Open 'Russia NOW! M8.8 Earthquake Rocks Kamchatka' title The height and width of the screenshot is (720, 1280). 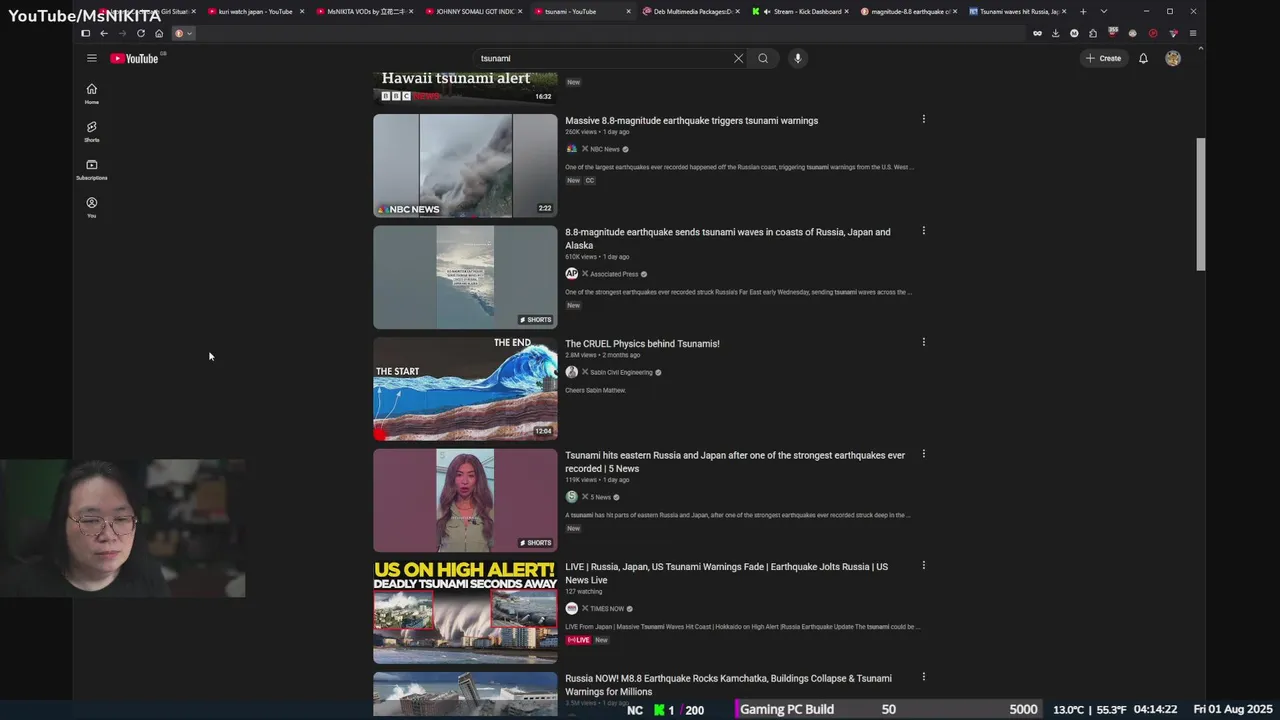pos(728,684)
